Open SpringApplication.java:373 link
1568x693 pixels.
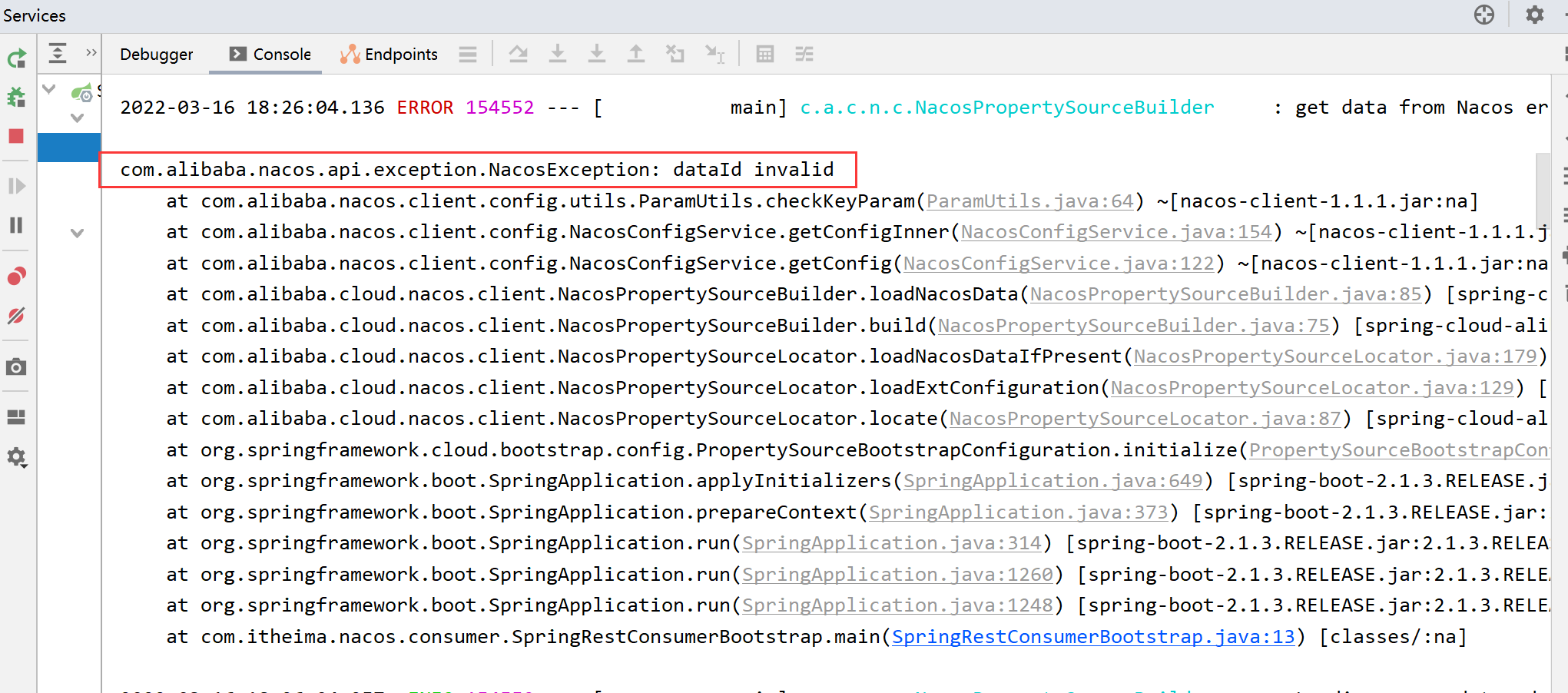point(1019,512)
